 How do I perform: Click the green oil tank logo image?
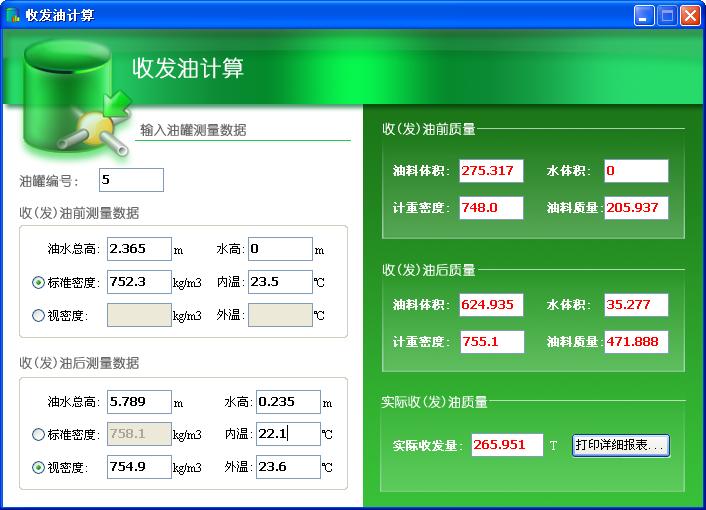click(x=77, y=98)
